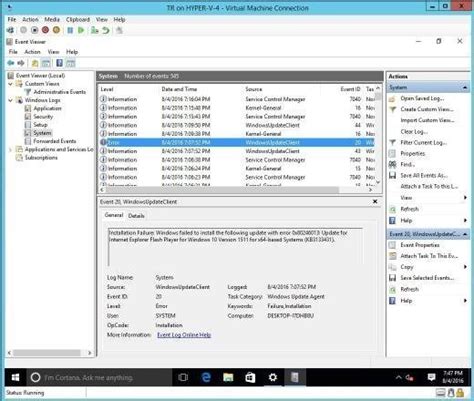Screen dimensions: 474x401
Task: Collapse the Custom Views tree node
Action: [x=10, y=84]
